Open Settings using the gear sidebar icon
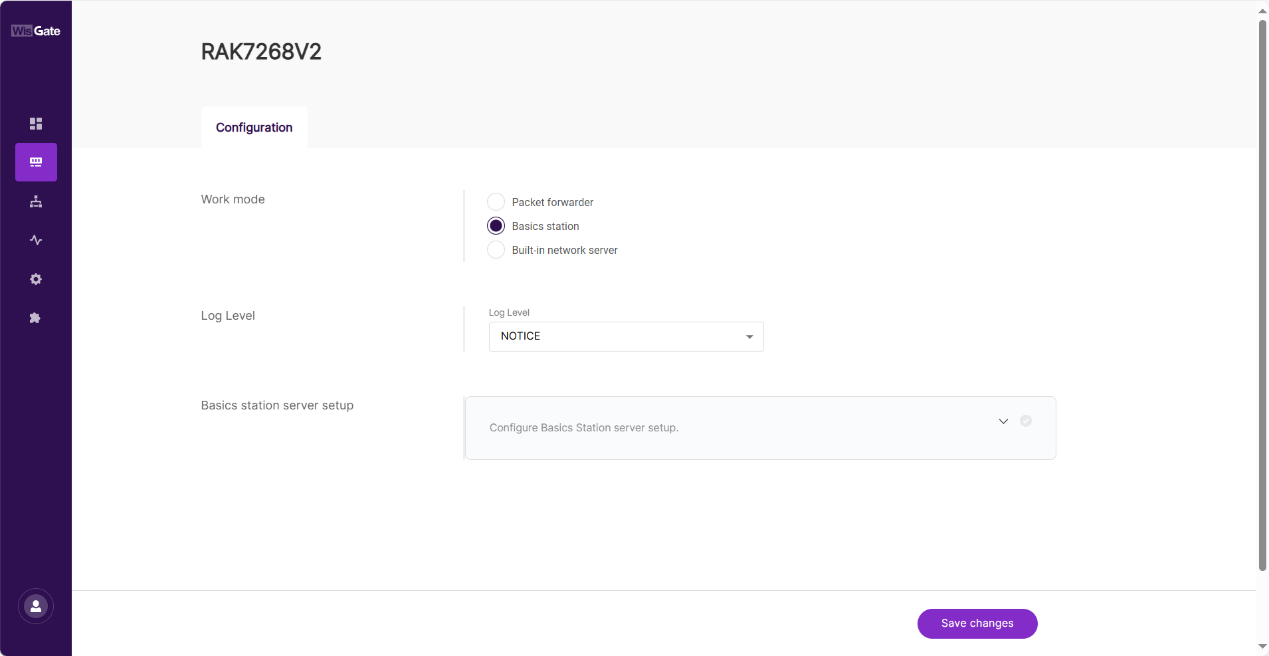This screenshot has width=1269, height=656. point(36,279)
